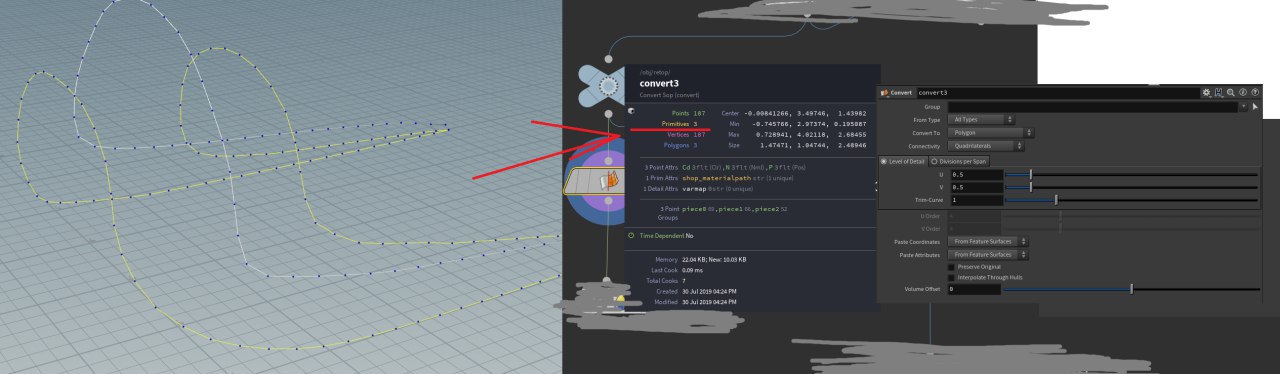This screenshot has height=374, width=1280.
Task: Click the node name field convert3
Action: tap(1057, 92)
